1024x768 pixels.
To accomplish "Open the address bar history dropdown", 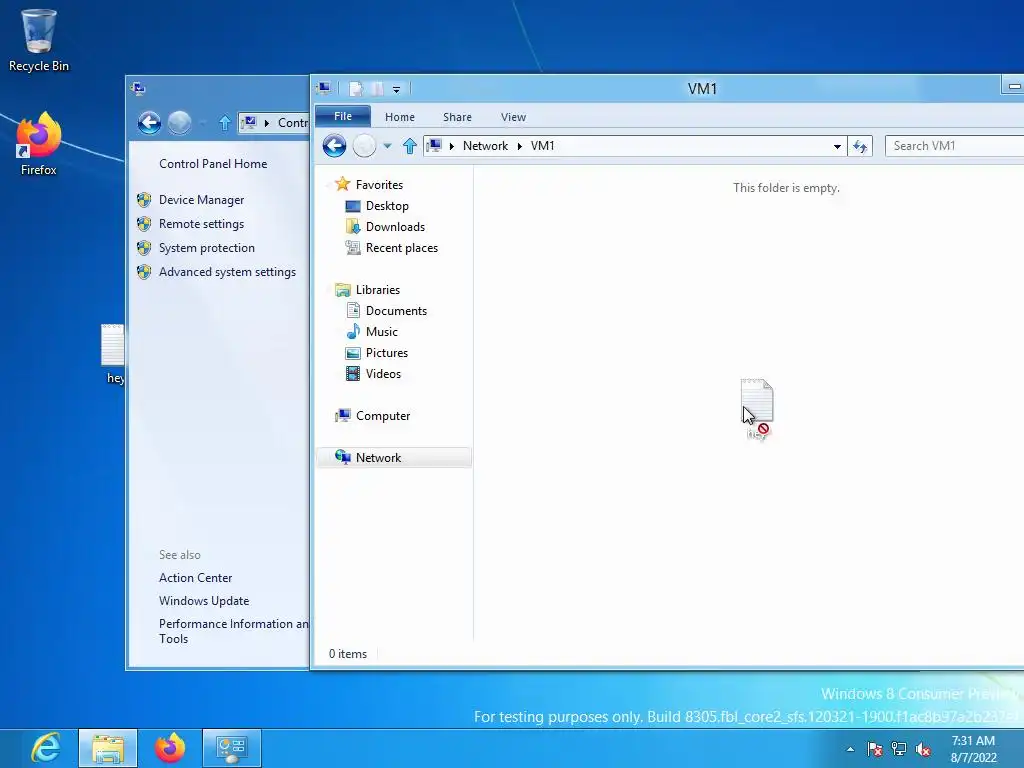I will click(837, 146).
